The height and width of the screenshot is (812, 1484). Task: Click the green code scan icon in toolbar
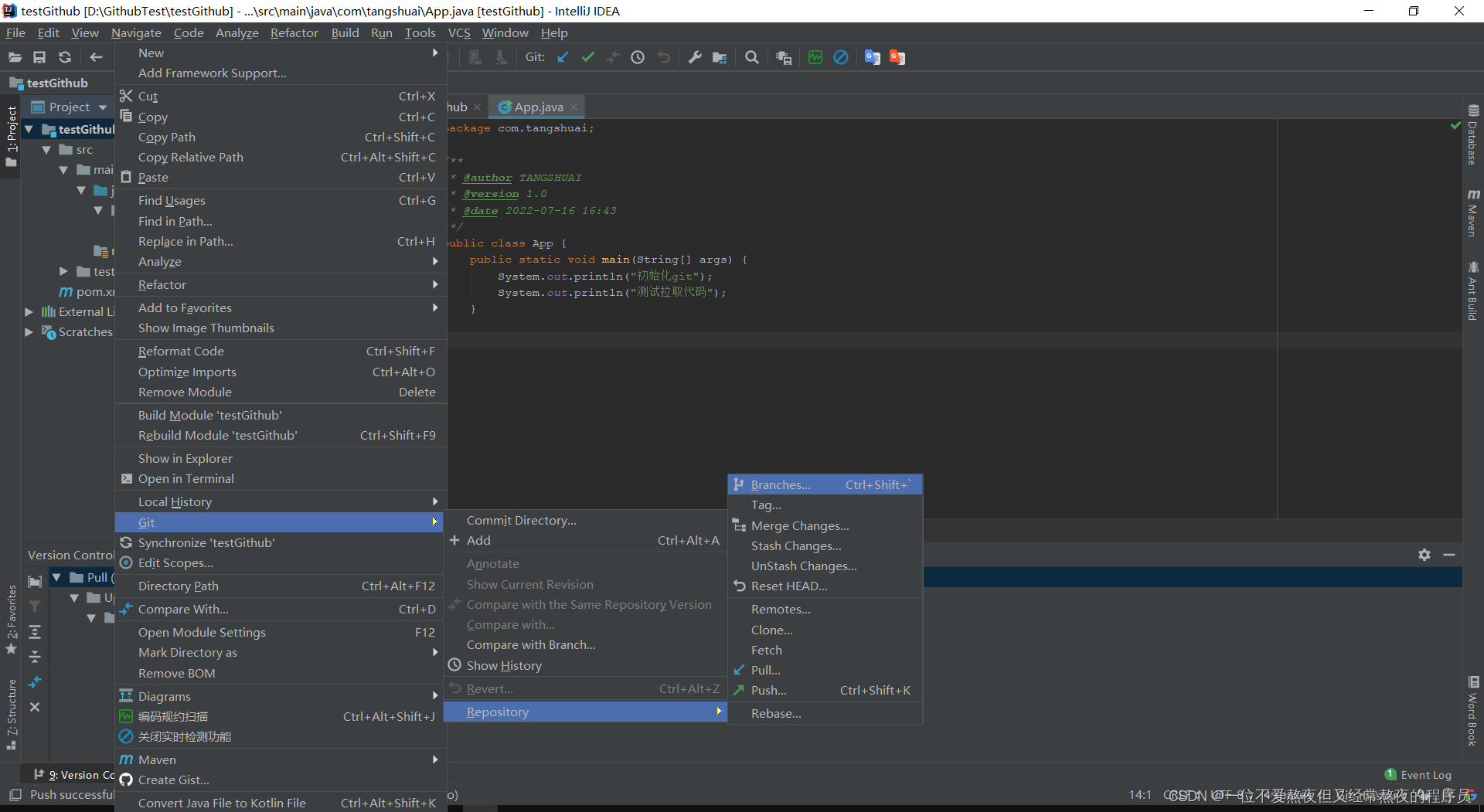point(815,57)
